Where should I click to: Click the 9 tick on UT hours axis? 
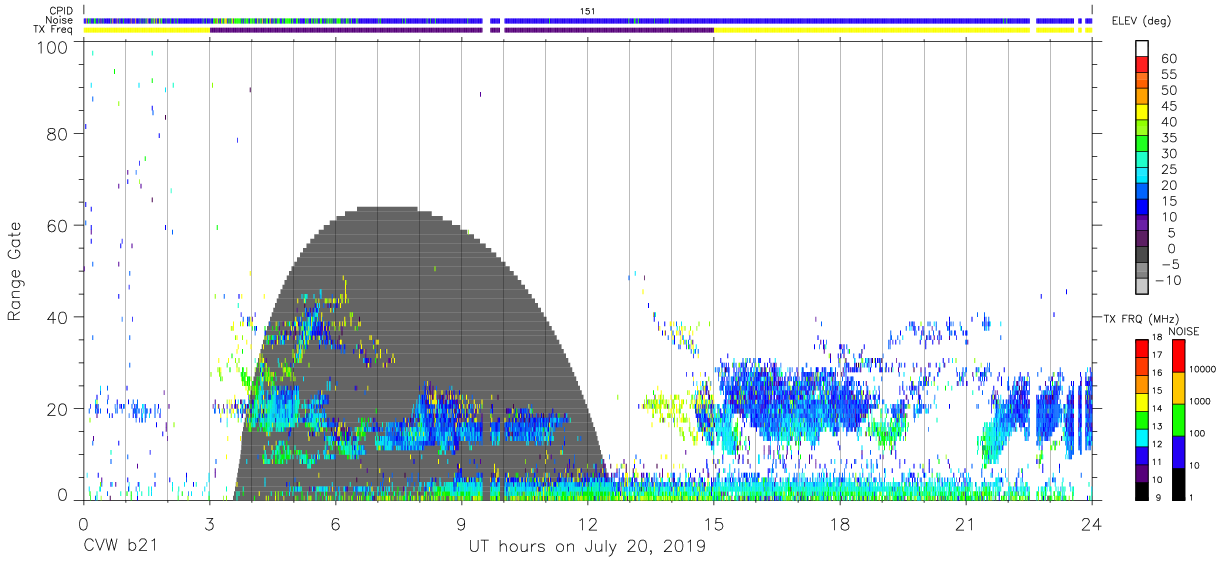coord(462,524)
